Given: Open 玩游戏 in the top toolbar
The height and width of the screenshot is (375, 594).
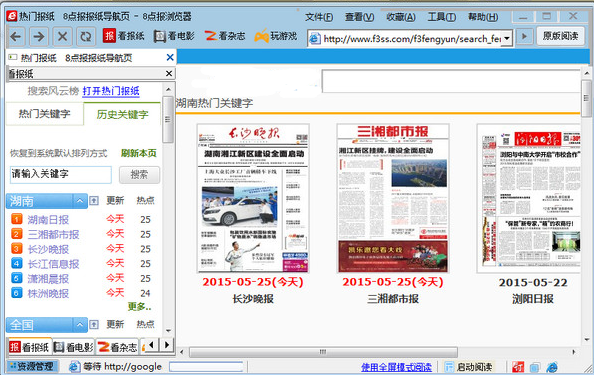Looking at the screenshot, I should [x=275, y=36].
